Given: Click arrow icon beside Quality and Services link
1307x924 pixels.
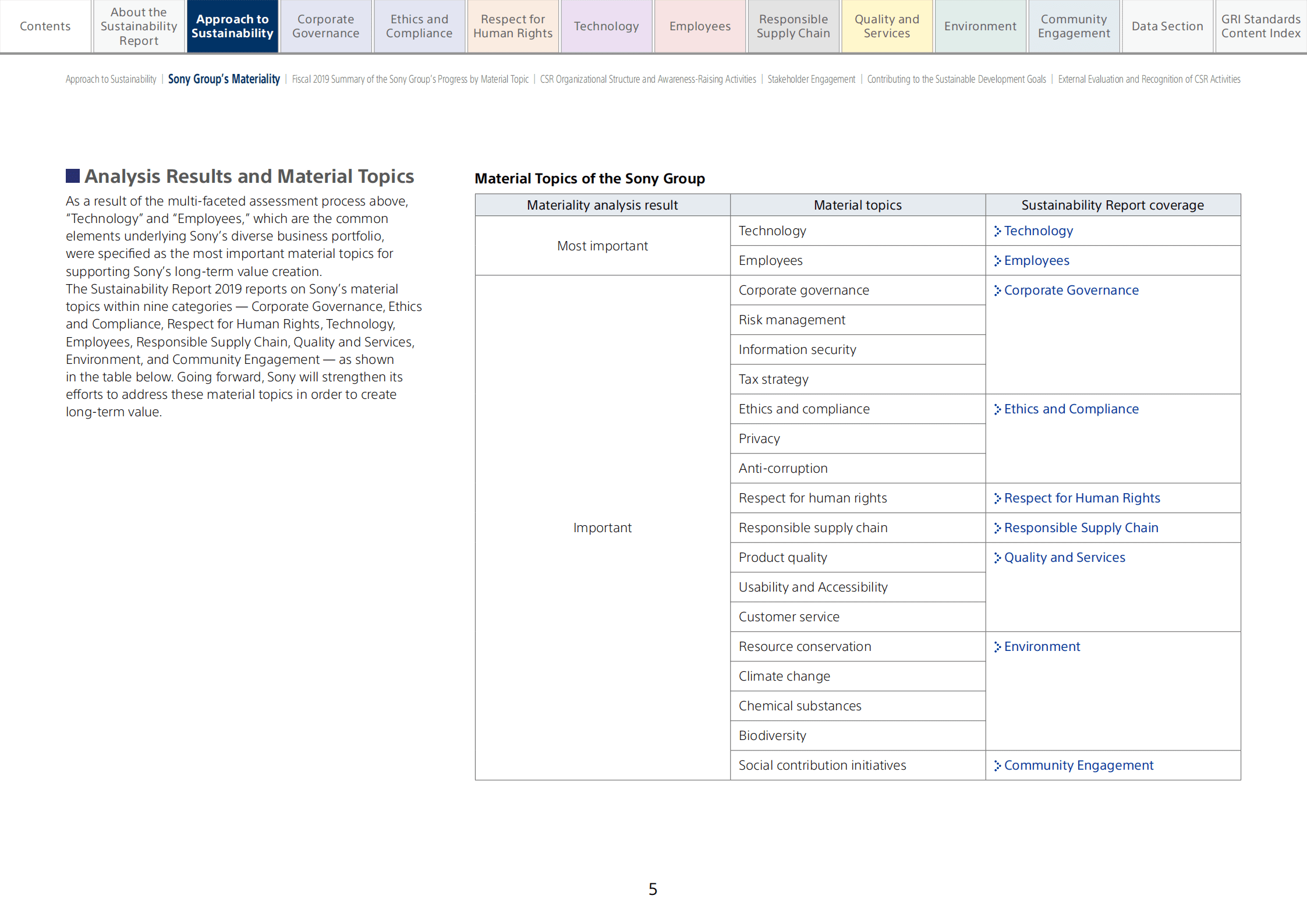Looking at the screenshot, I should pyautogui.click(x=997, y=558).
